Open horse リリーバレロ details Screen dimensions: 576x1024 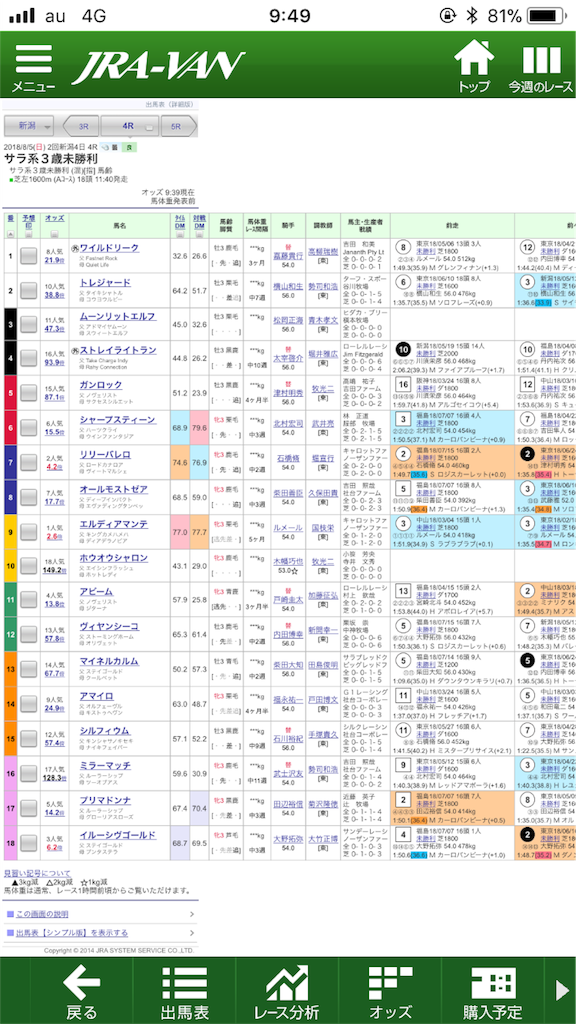(x=104, y=454)
